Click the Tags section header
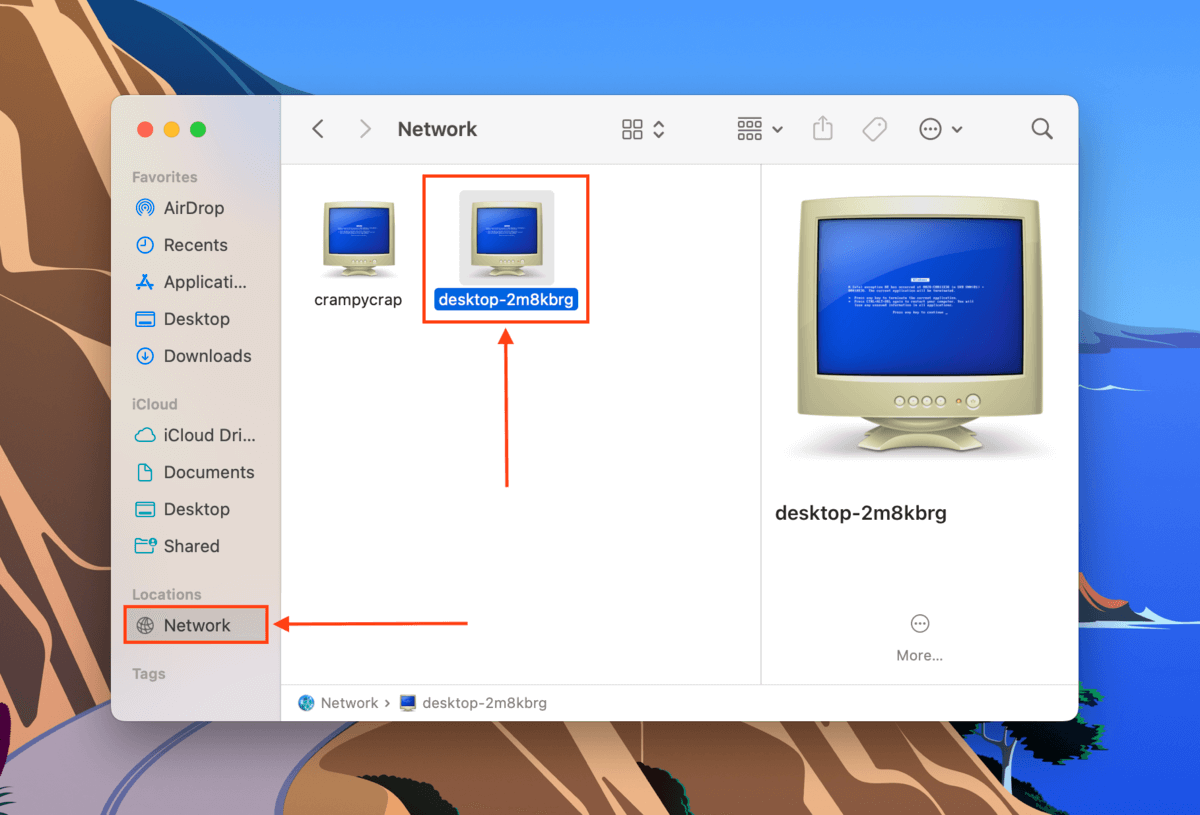 coord(149,674)
